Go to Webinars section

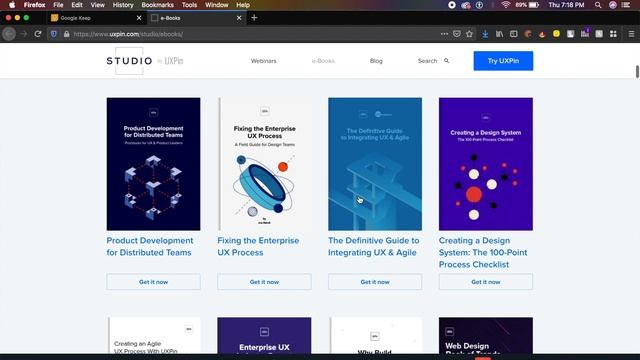[x=263, y=61]
